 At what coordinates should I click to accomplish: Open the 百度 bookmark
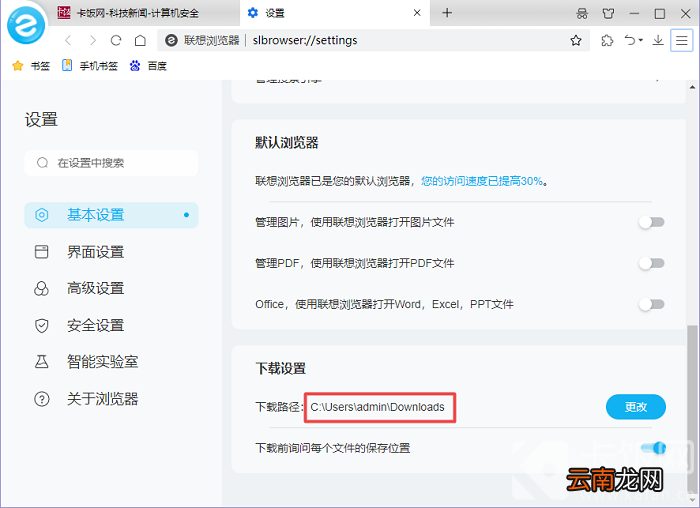pos(148,66)
